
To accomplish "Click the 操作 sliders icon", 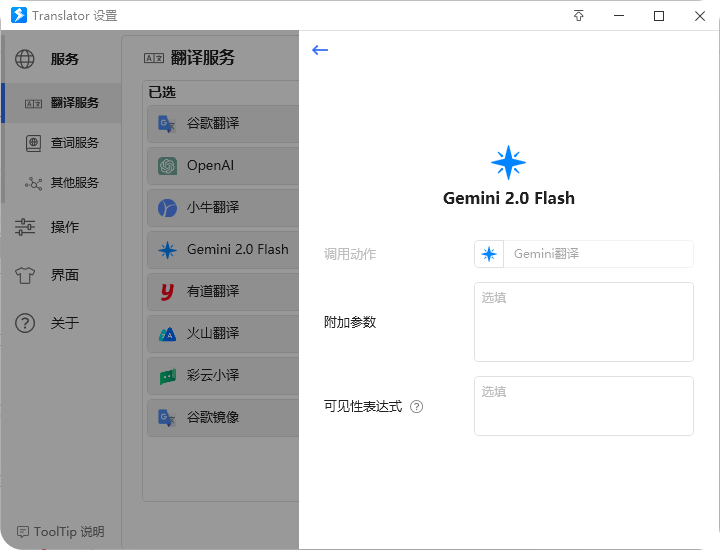I will point(25,227).
